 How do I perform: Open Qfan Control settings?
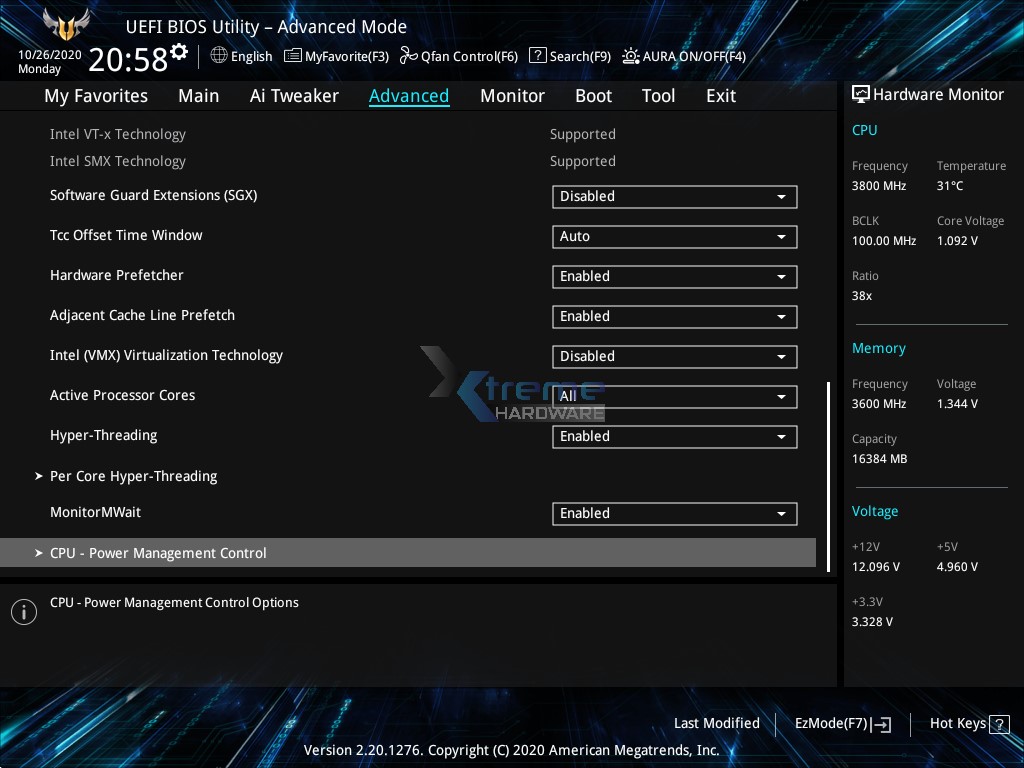(x=458, y=56)
